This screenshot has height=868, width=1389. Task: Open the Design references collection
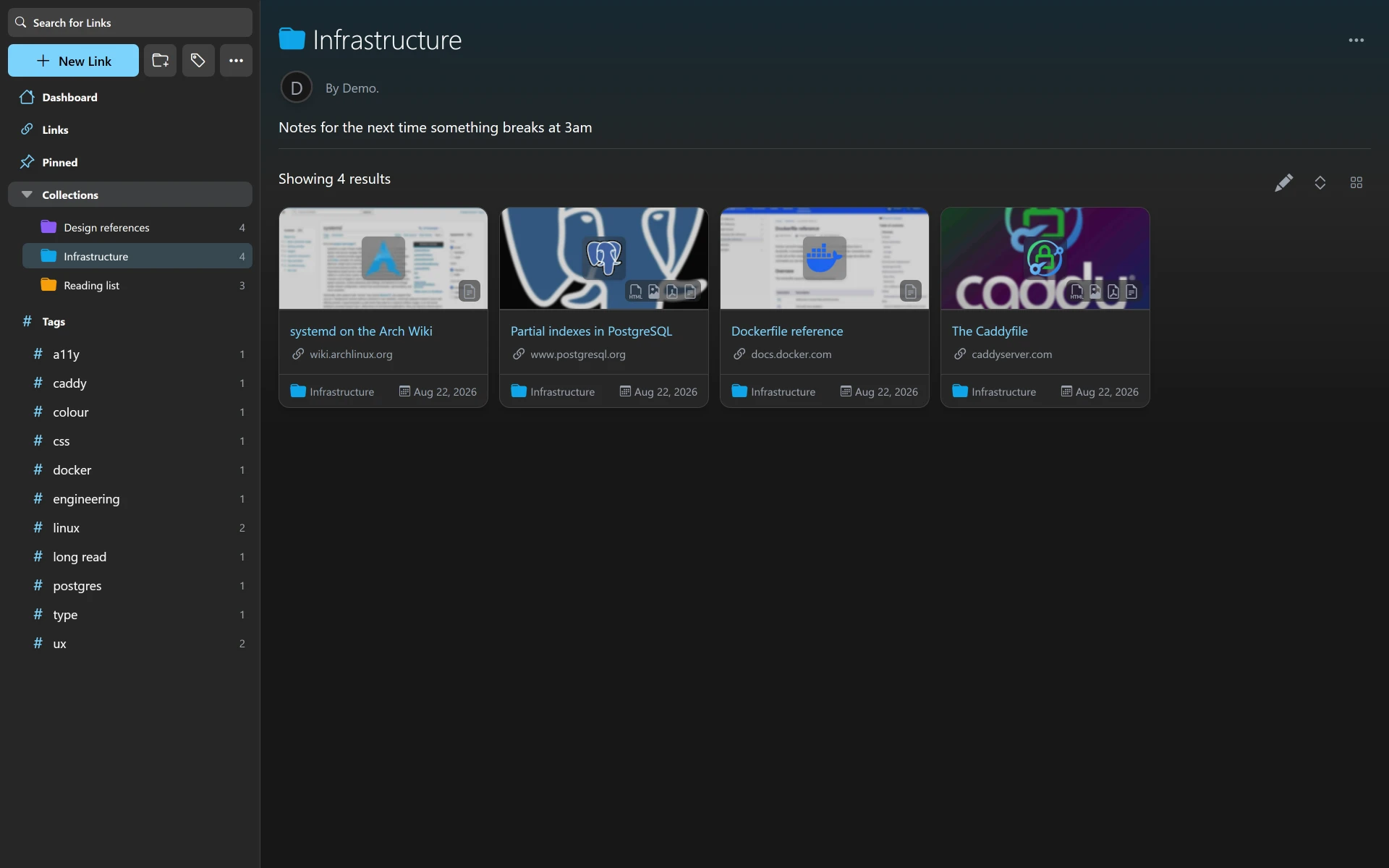point(137,227)
